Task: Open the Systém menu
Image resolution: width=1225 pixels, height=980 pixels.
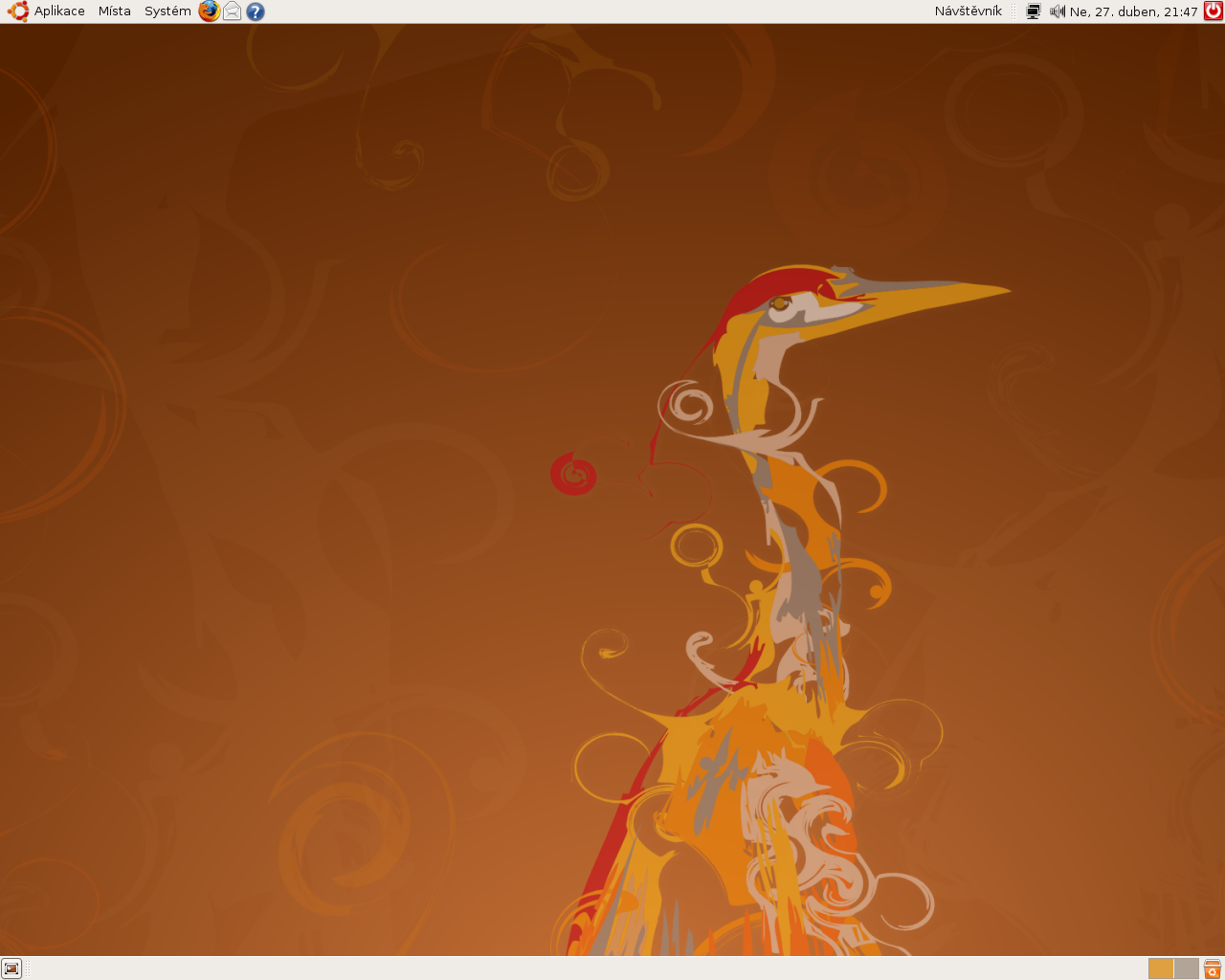Action: tap(167, 11)
